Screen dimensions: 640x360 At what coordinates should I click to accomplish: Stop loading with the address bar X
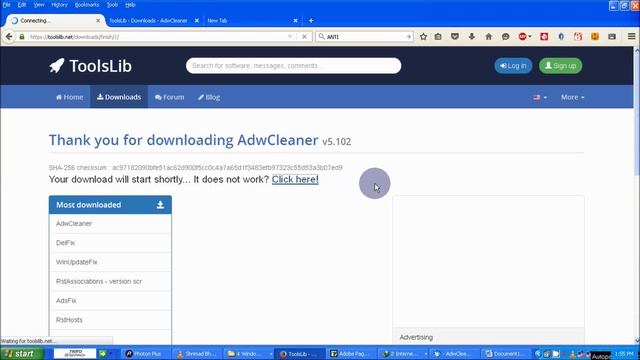click(x=304, y=37)
